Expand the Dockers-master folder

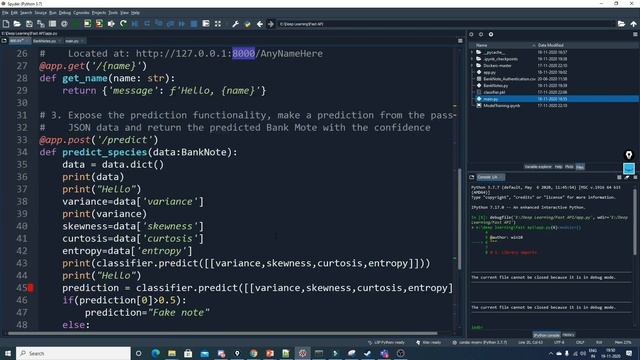[472, 66]
